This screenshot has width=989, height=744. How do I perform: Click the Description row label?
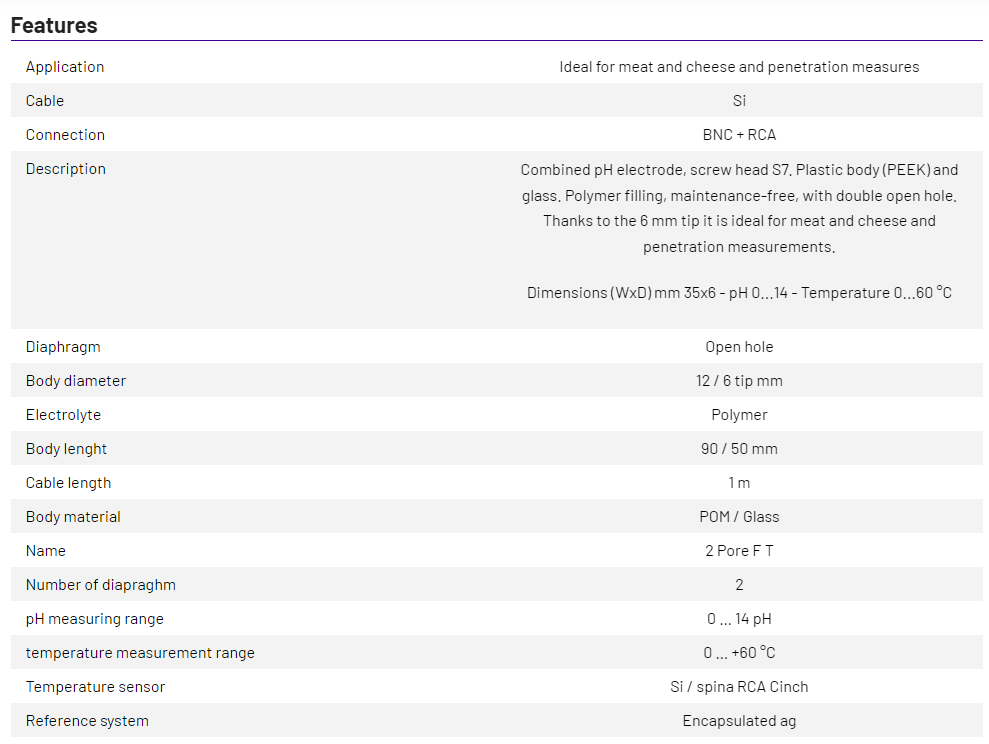point(66,169)
